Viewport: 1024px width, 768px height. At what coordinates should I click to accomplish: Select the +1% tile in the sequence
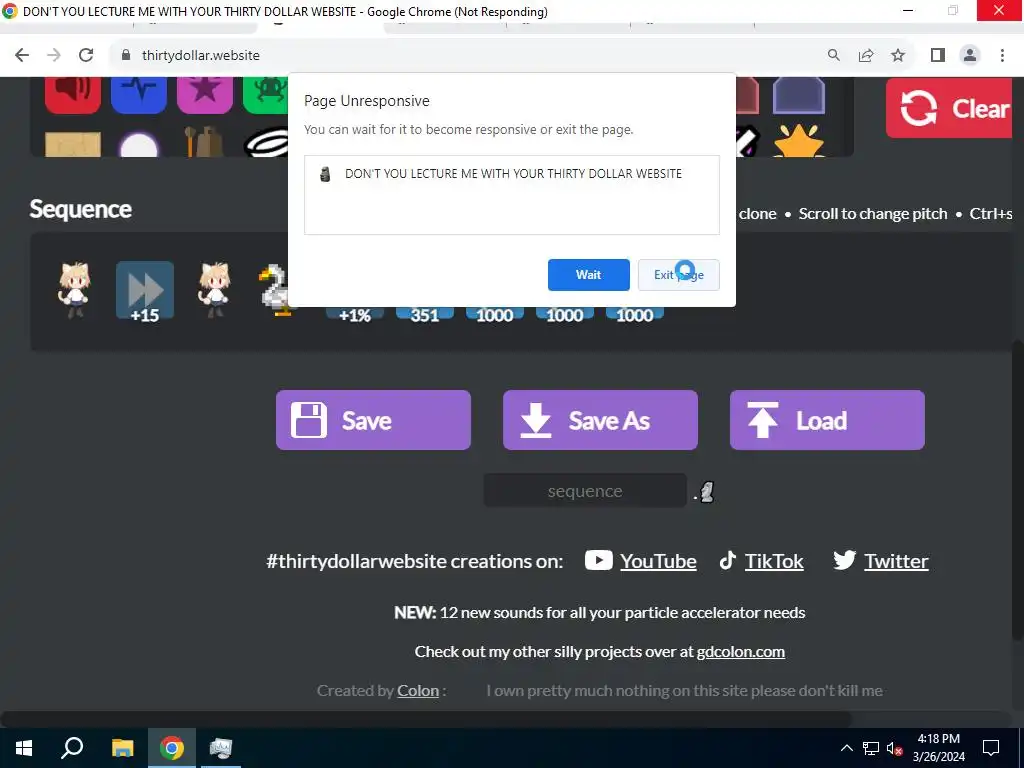tap(355, 315)
